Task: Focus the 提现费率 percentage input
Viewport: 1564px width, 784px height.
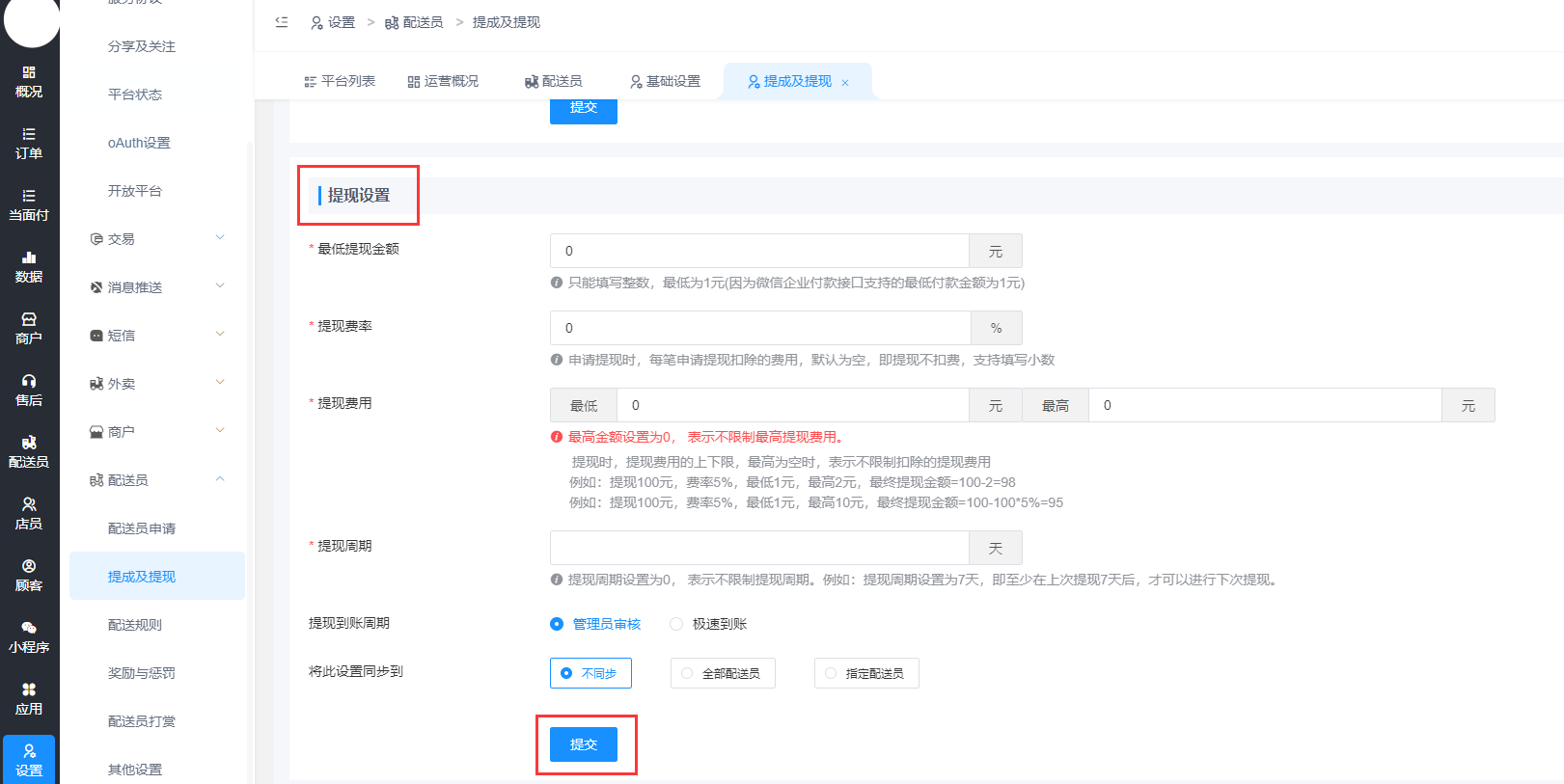Action: click(760, 328)
